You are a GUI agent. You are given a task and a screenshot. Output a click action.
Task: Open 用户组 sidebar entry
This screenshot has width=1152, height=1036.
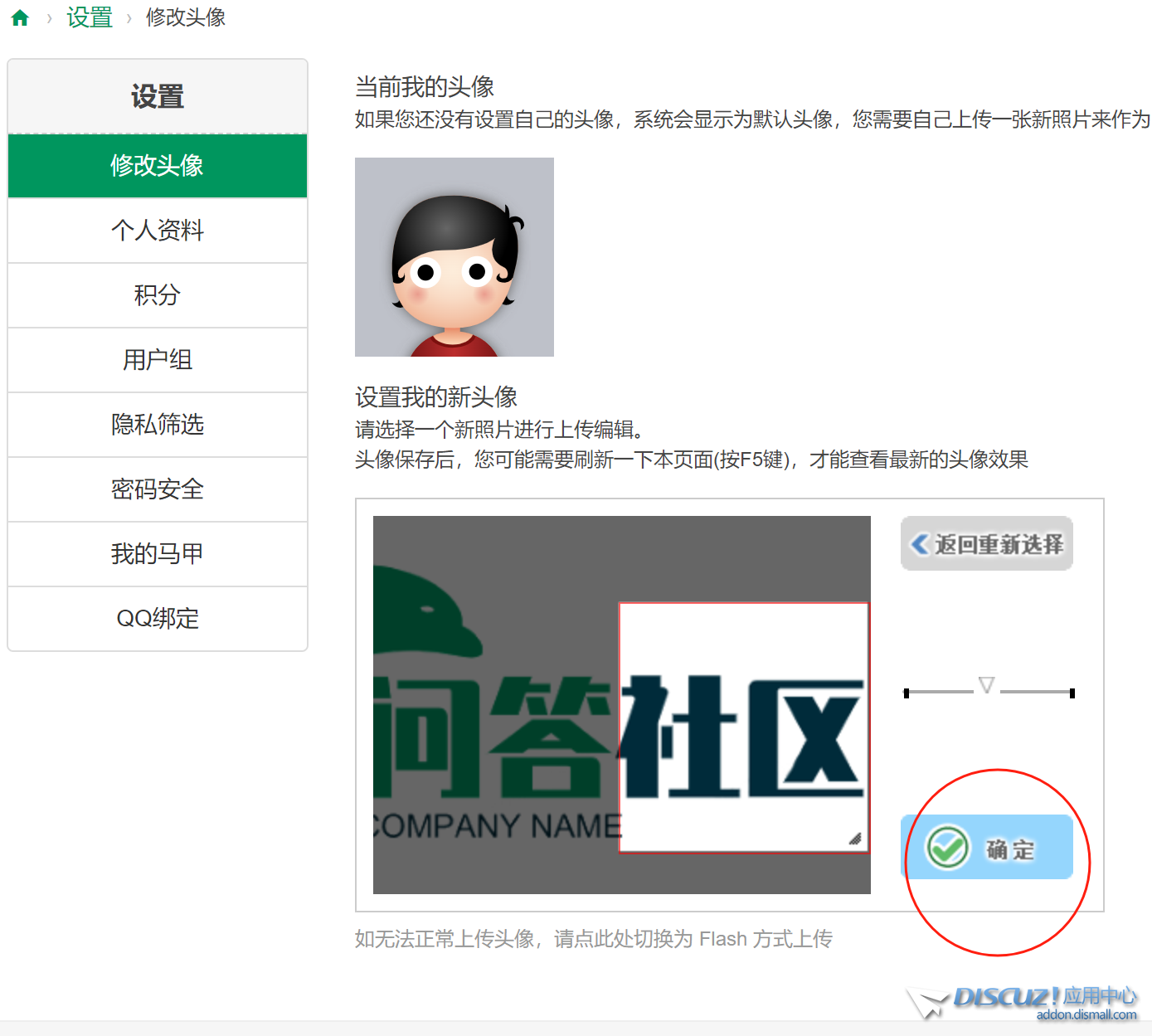tap(158, 360)
